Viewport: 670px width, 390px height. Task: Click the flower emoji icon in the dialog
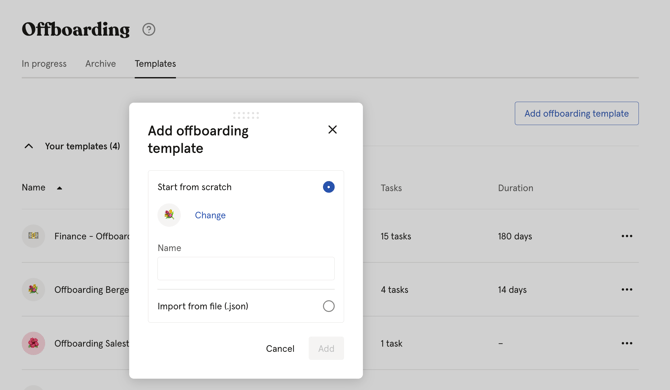[169, 215]
